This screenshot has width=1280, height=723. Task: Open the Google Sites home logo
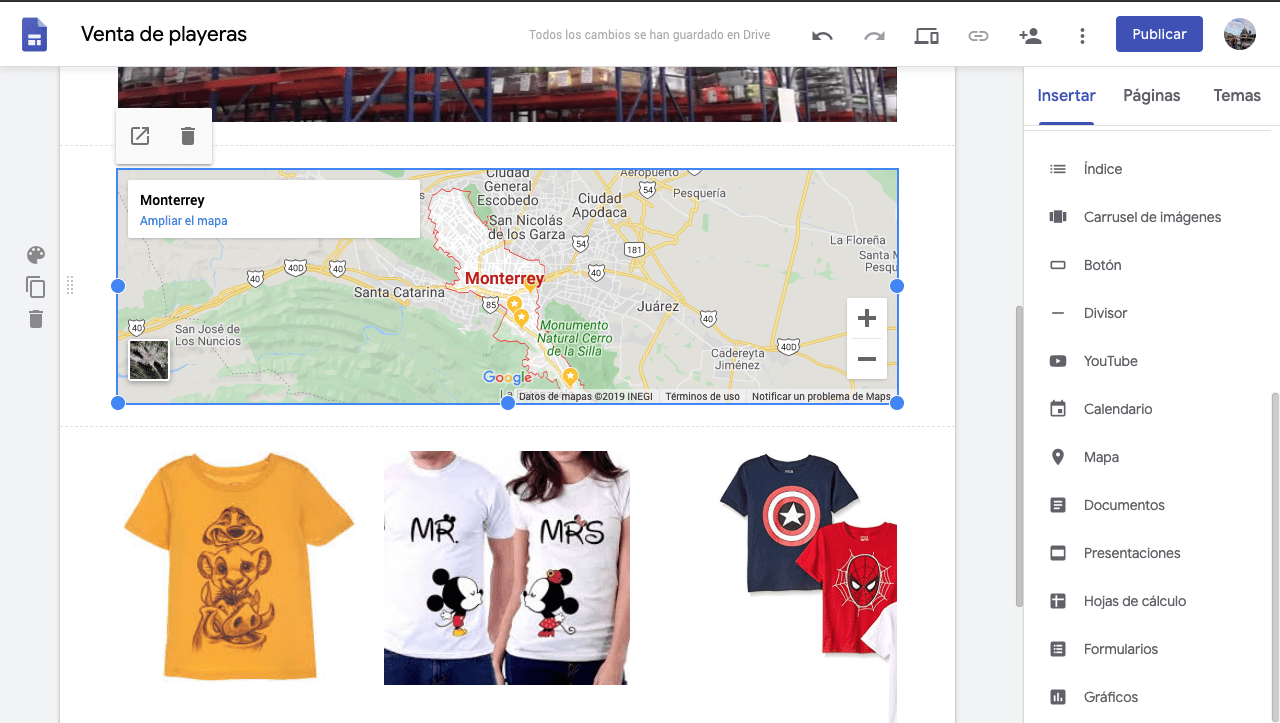[x=35, y=35]
